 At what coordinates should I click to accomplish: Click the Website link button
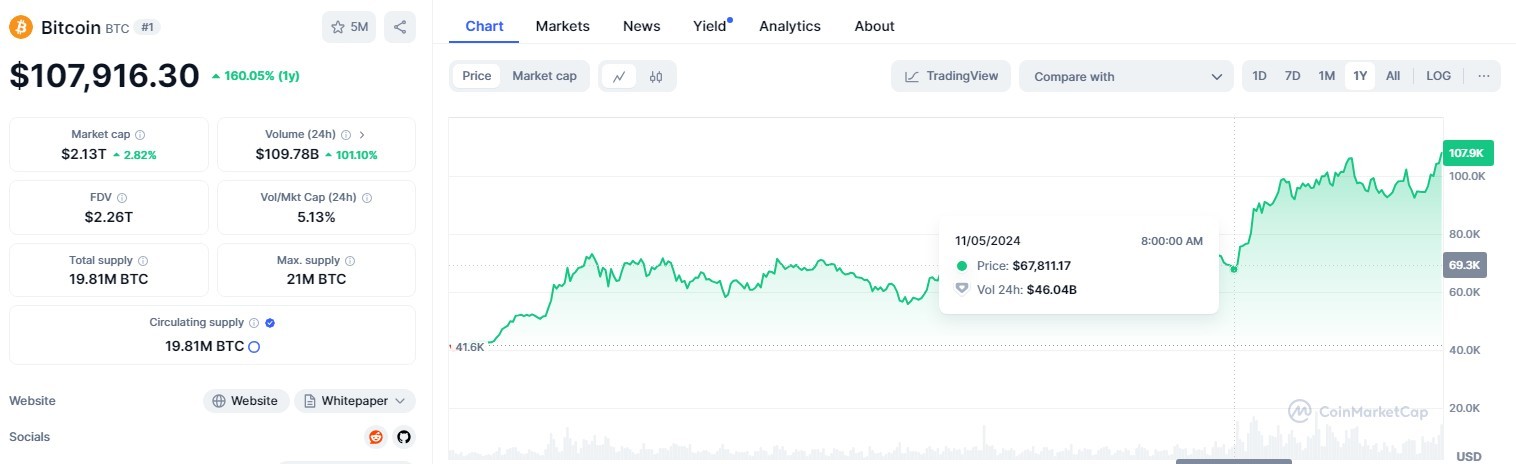click(x=246, y=401)
